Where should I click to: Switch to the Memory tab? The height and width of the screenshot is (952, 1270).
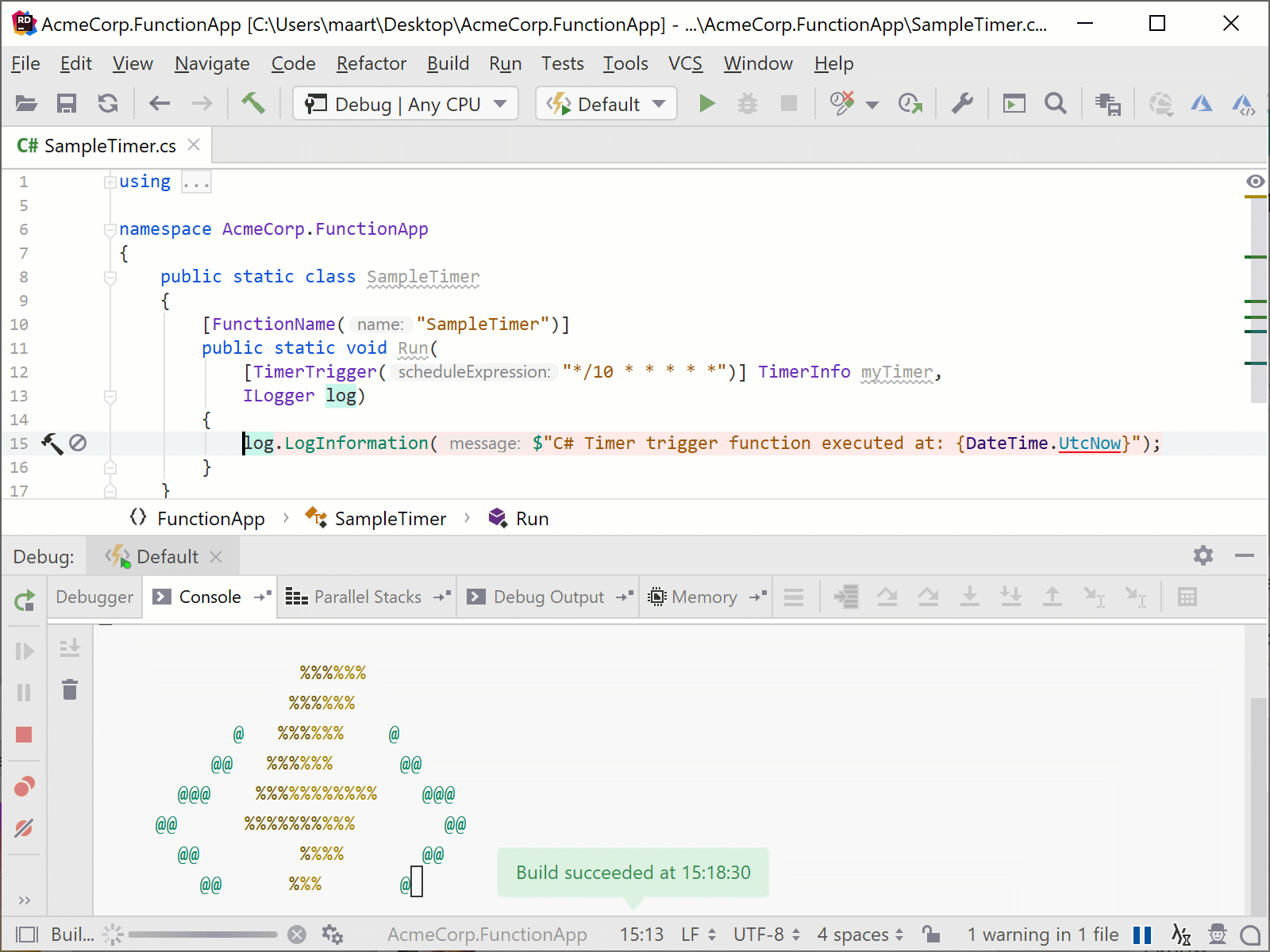click(705, 597)
